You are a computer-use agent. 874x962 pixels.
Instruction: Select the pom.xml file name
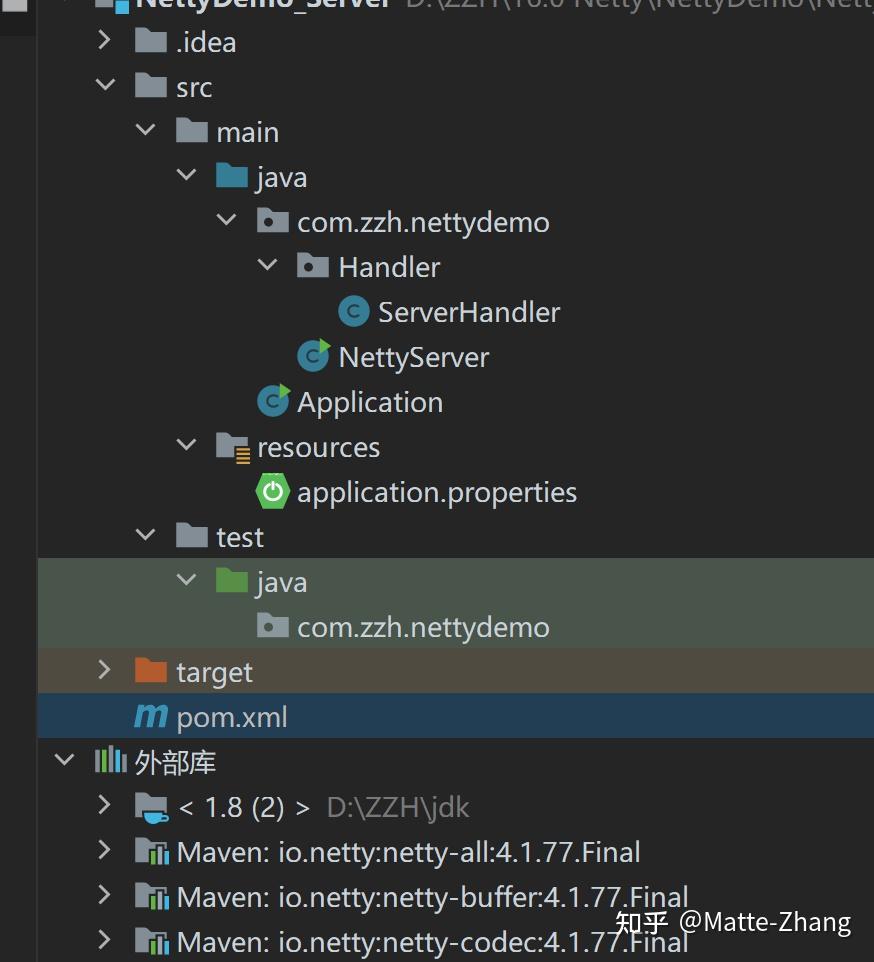(x=232, y=717)
